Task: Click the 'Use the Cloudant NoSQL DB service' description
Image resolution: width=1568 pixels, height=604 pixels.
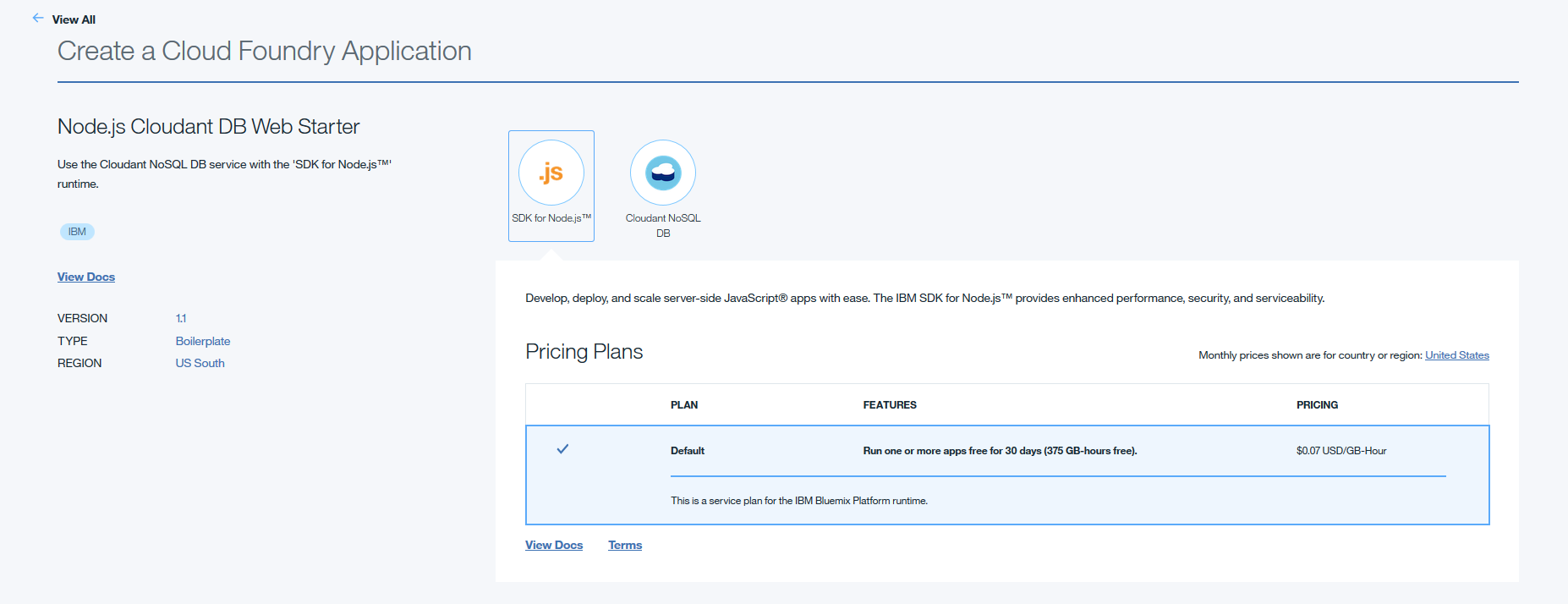Action: point(225,173)
